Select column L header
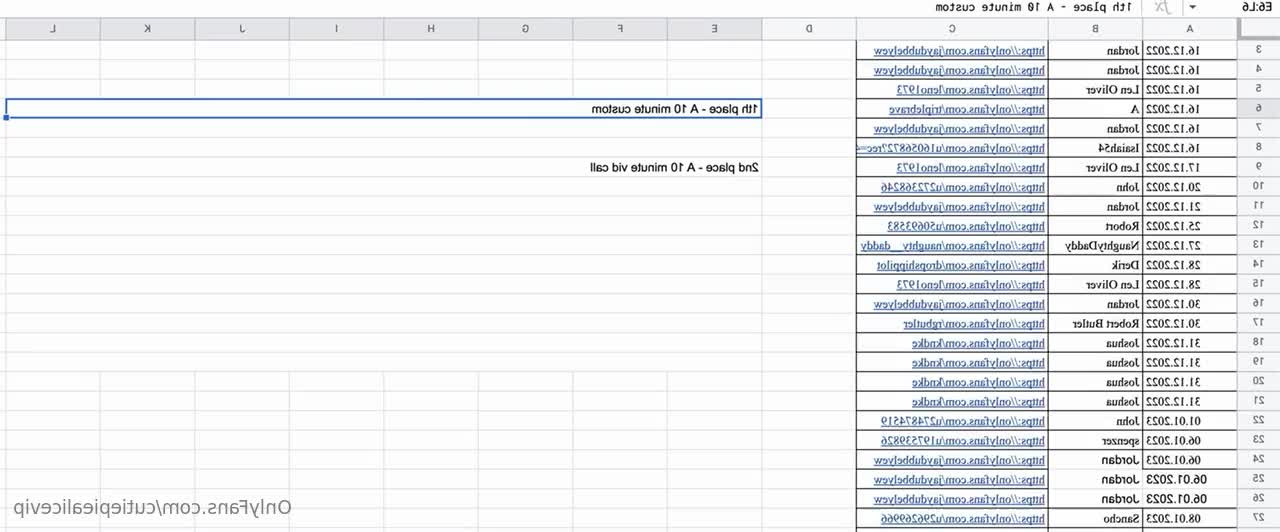The height and width of the screenshot is (532, 1280). 53,28
